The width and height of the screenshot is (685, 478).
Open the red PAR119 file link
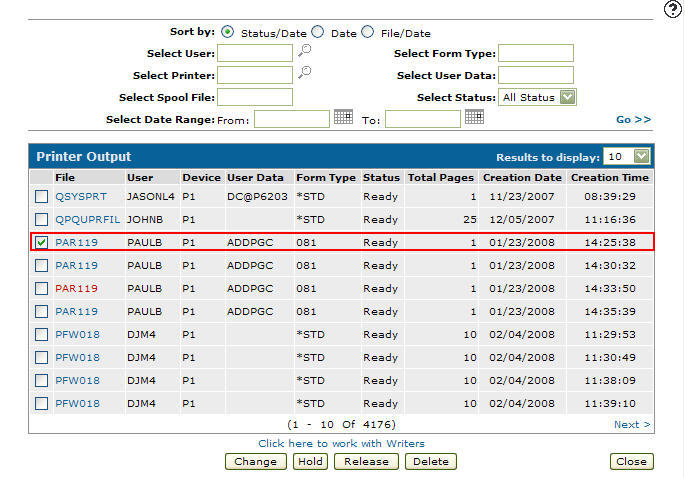76,288
